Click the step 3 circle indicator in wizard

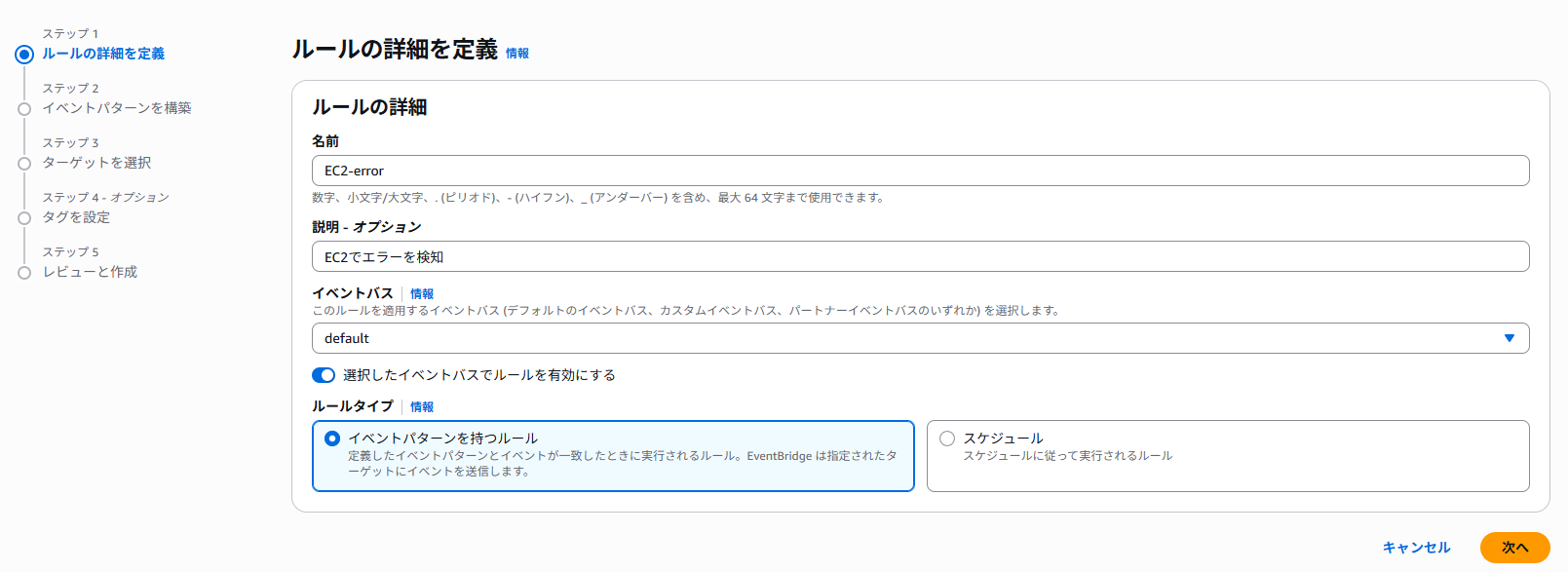(24, 164)
